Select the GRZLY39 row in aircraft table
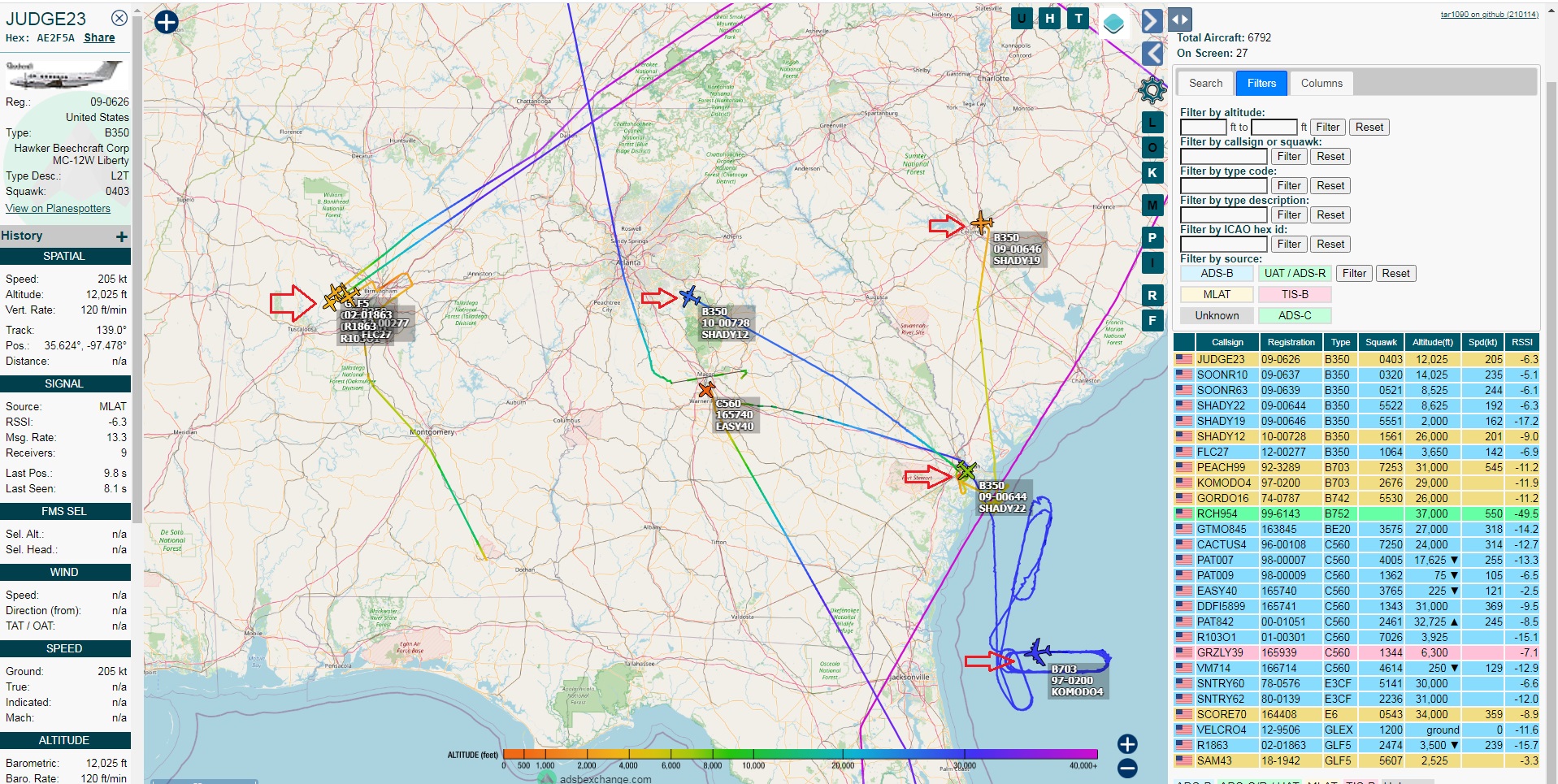The image size is (1558, 784). pyautogui.click(x=1356, y=652)
